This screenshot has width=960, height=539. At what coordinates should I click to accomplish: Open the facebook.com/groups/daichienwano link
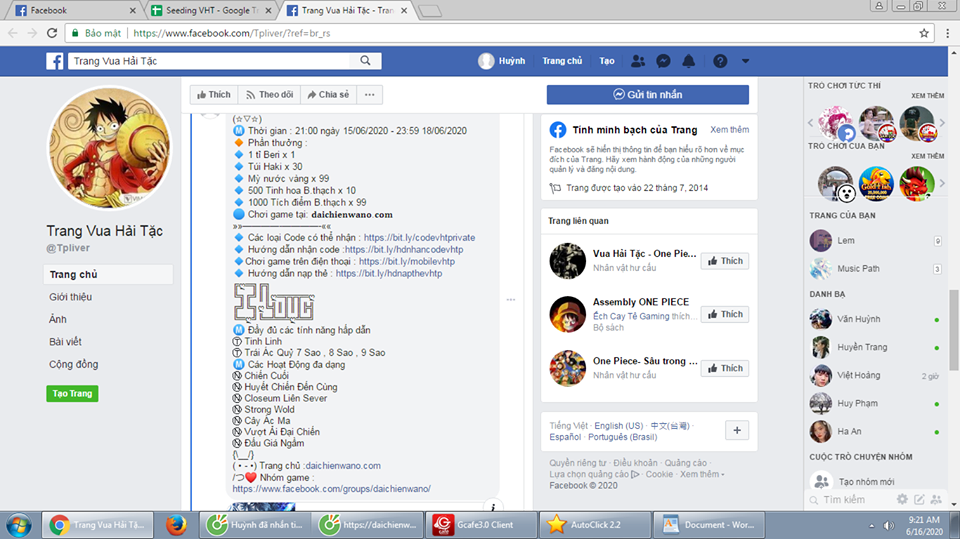tap(331, 489)
